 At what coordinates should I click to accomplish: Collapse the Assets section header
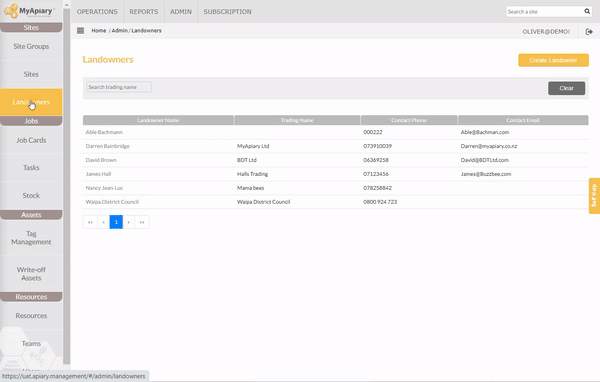pyautogui.click(x=31, y=215)
